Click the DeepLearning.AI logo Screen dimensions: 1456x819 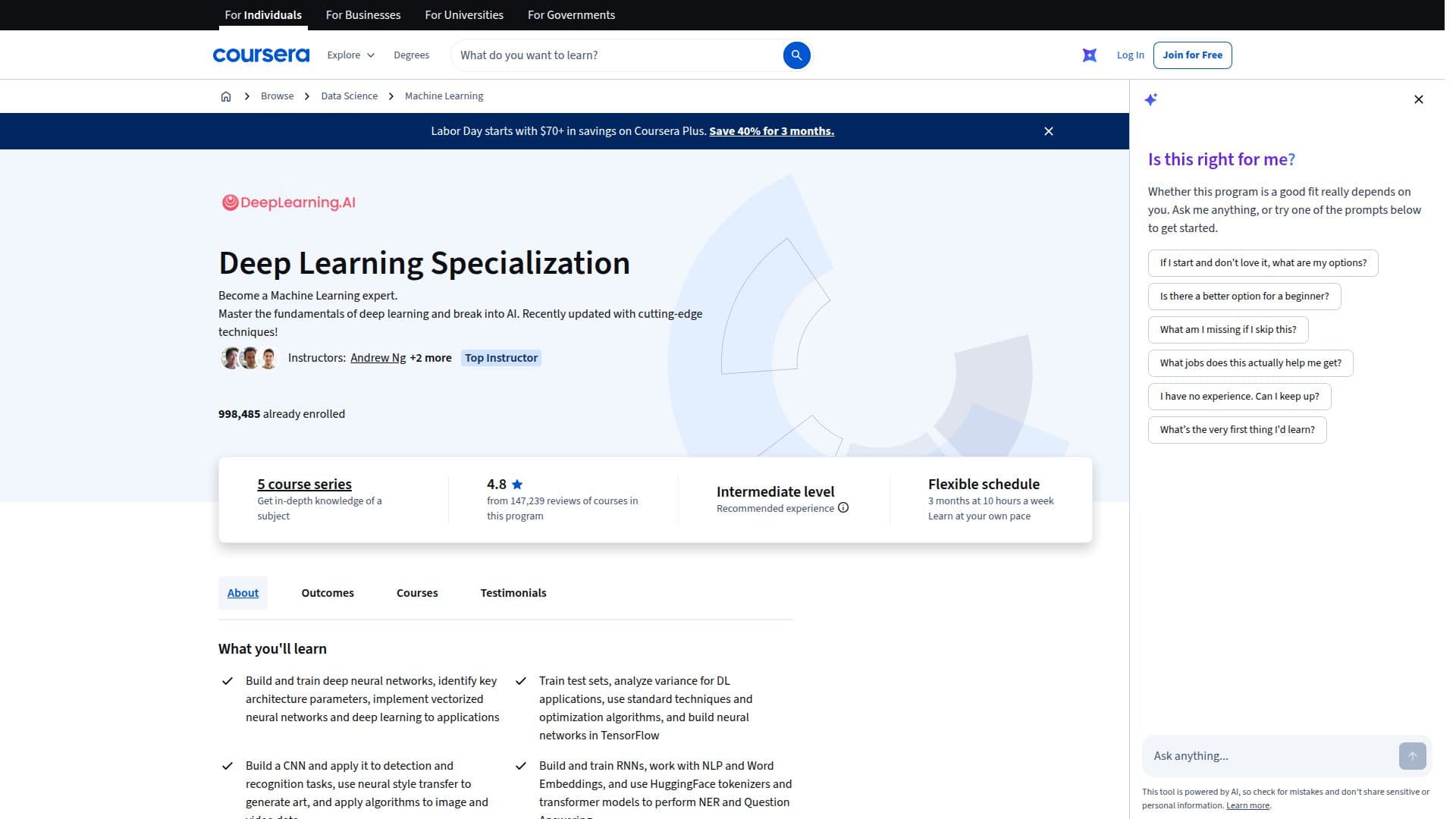point(288,202)
